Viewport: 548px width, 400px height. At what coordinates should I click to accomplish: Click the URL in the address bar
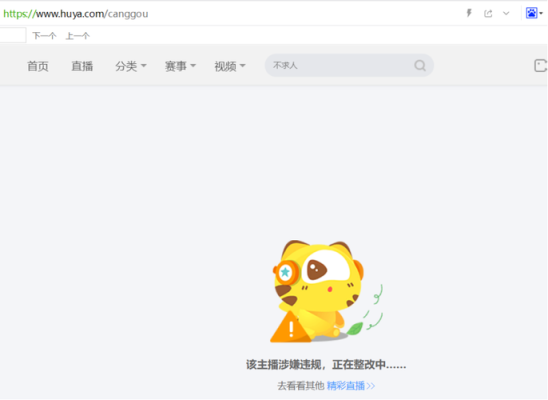point(76,14)
